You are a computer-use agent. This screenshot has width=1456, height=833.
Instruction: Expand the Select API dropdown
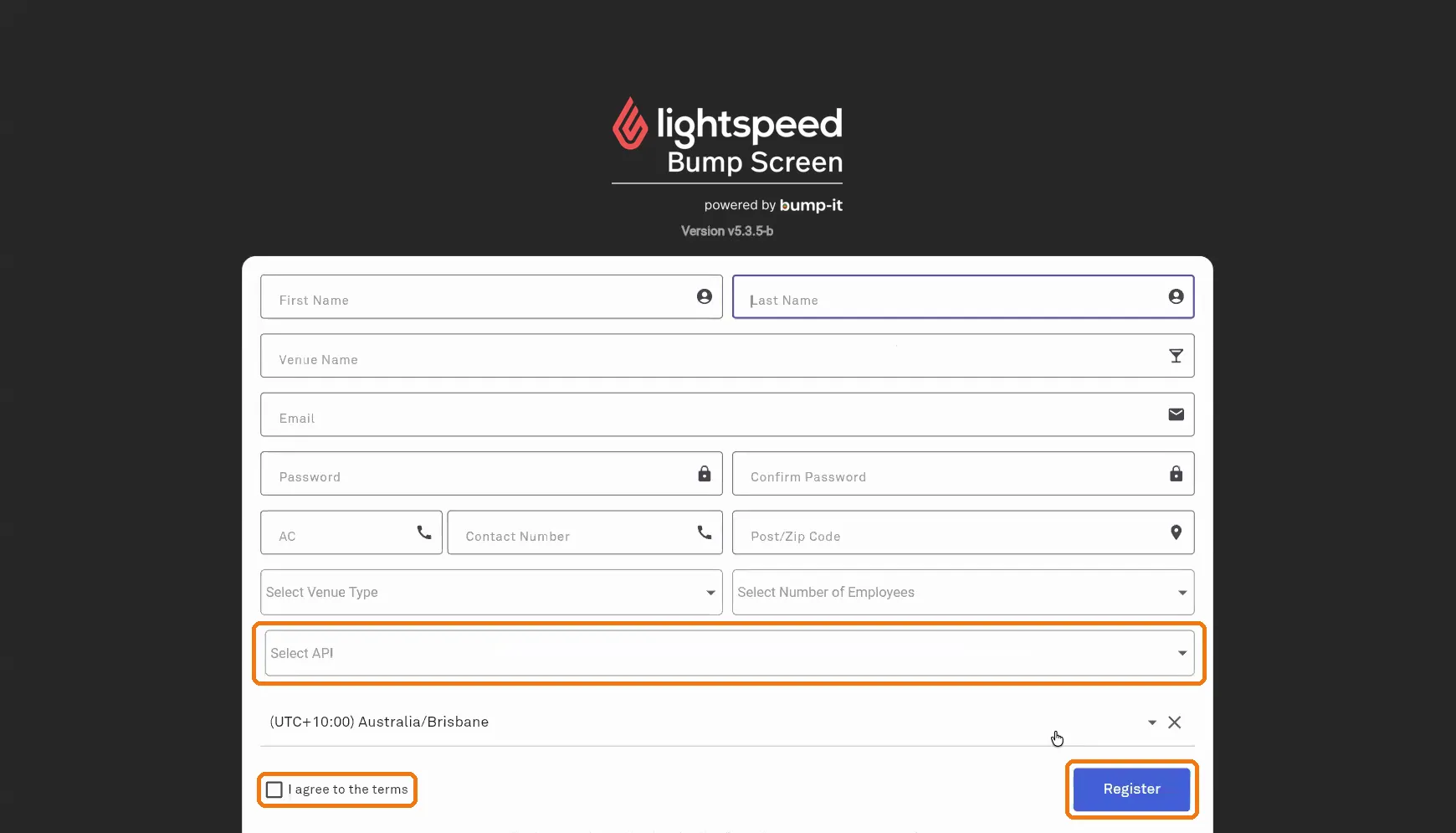(x=729, y=653)
